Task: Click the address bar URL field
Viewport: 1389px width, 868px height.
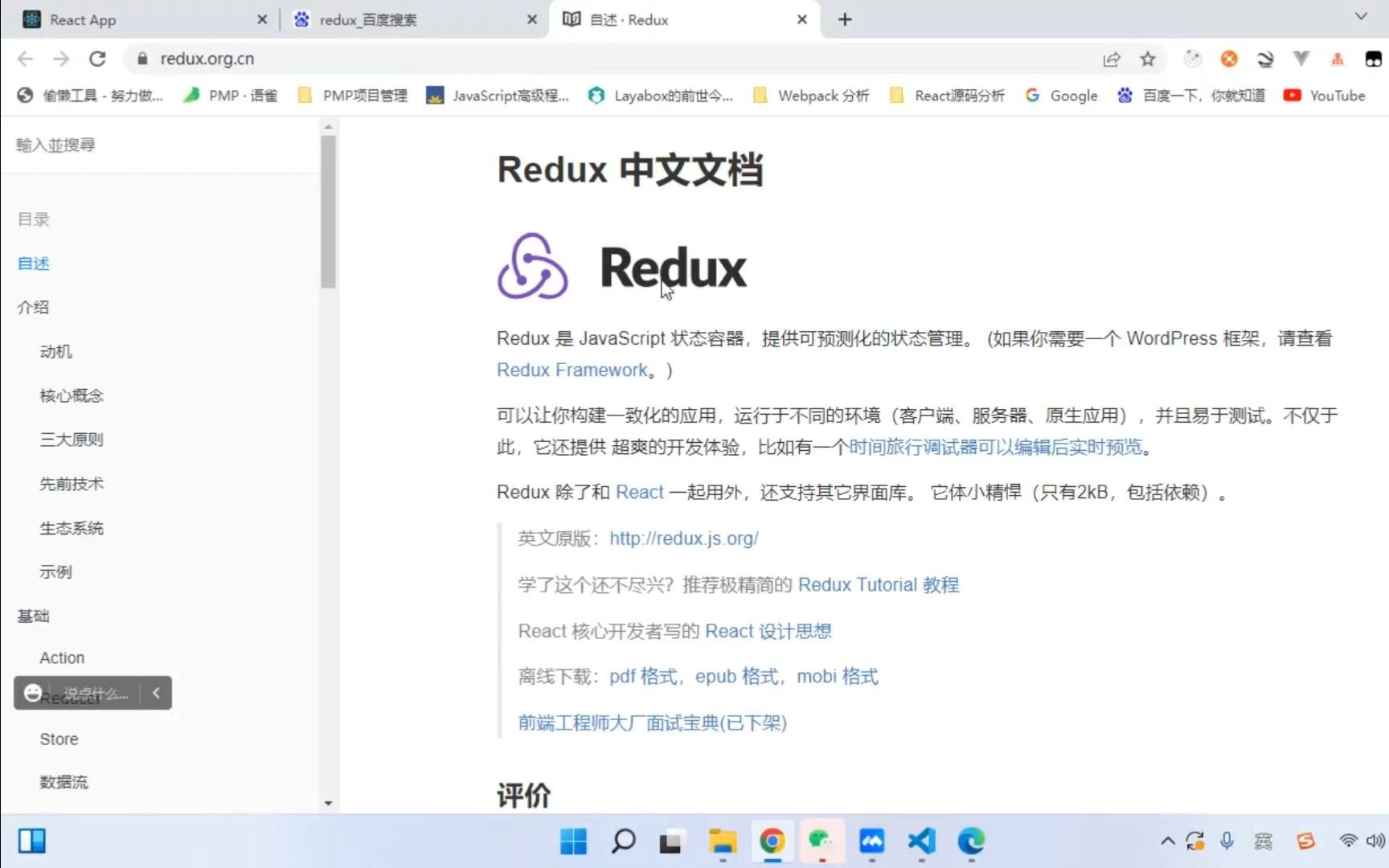Action: tap(611, 59)
